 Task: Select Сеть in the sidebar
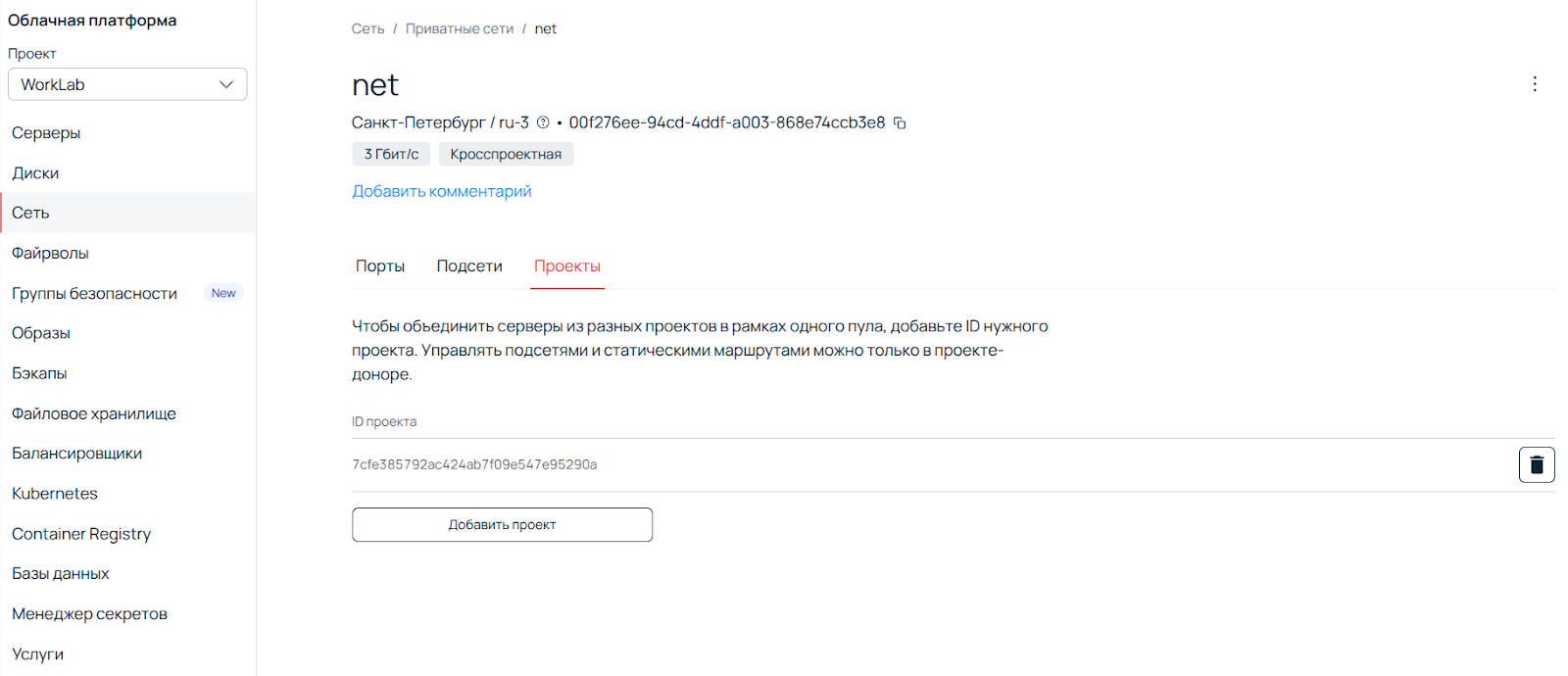click(x=127, y=213)
